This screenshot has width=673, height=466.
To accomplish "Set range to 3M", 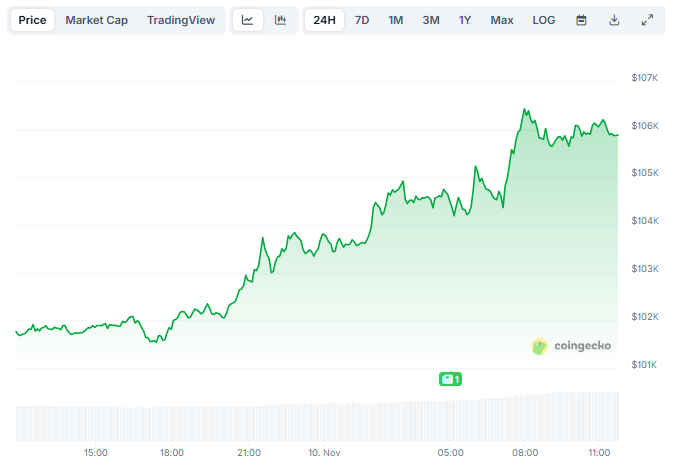I will point(430,20).
